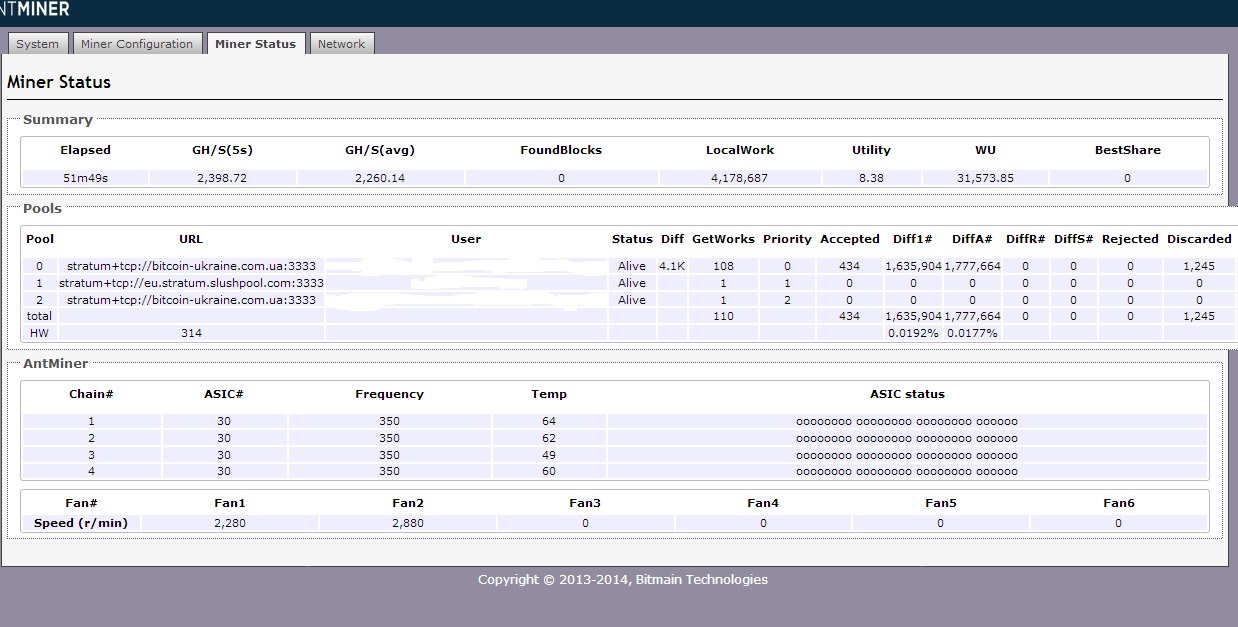Click Fan2 speed value 2,880

pyautogui.click(x=407, y=523)
